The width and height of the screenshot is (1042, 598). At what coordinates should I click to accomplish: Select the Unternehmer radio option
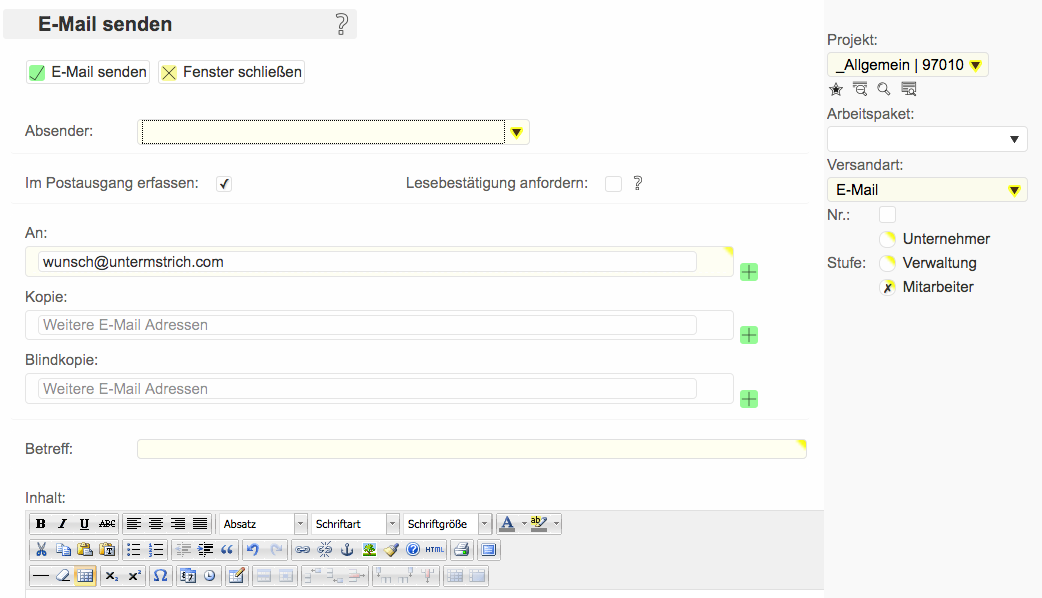coord(887,239)
